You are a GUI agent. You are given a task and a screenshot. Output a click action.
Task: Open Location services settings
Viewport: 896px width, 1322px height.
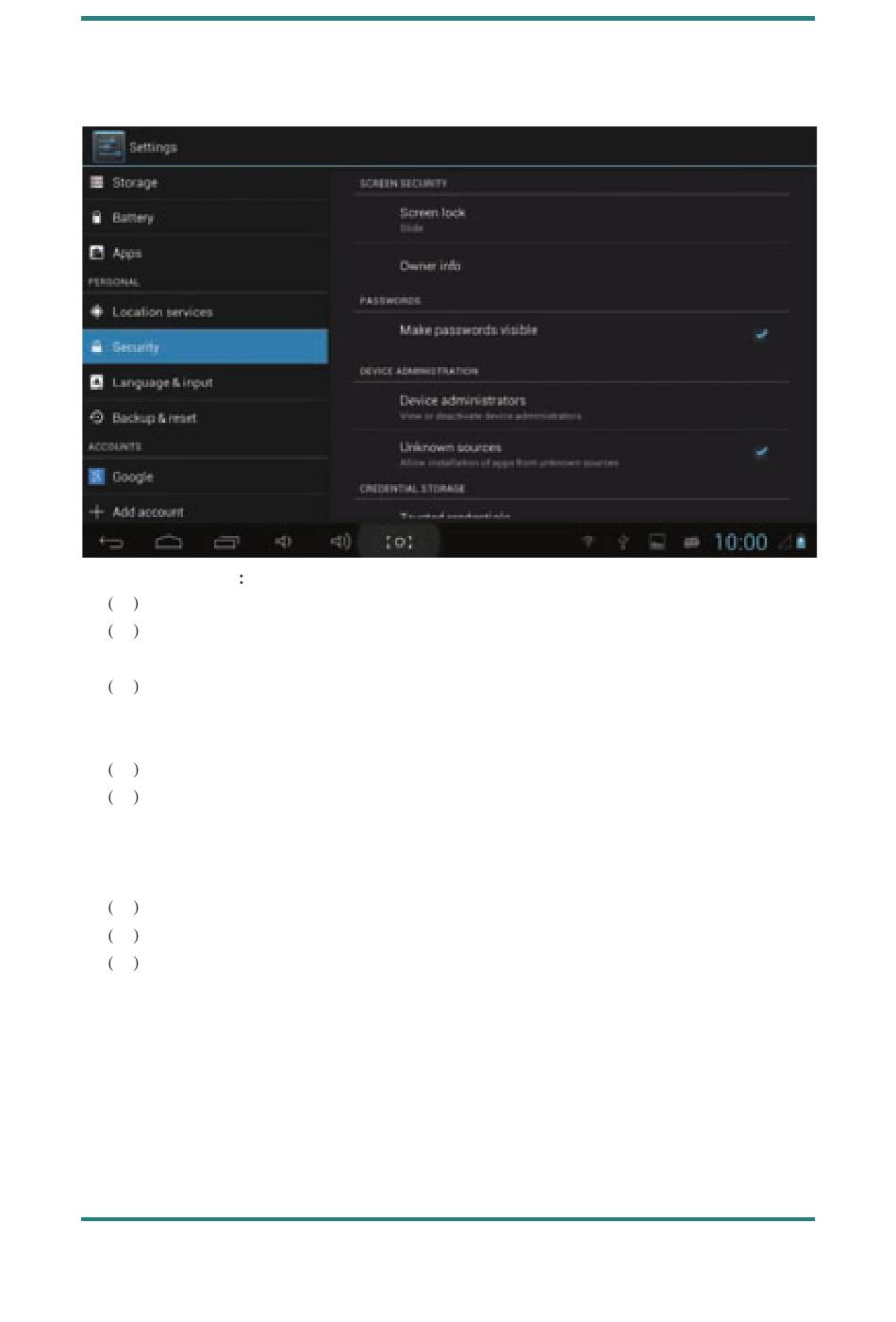[x=206, y=311]
